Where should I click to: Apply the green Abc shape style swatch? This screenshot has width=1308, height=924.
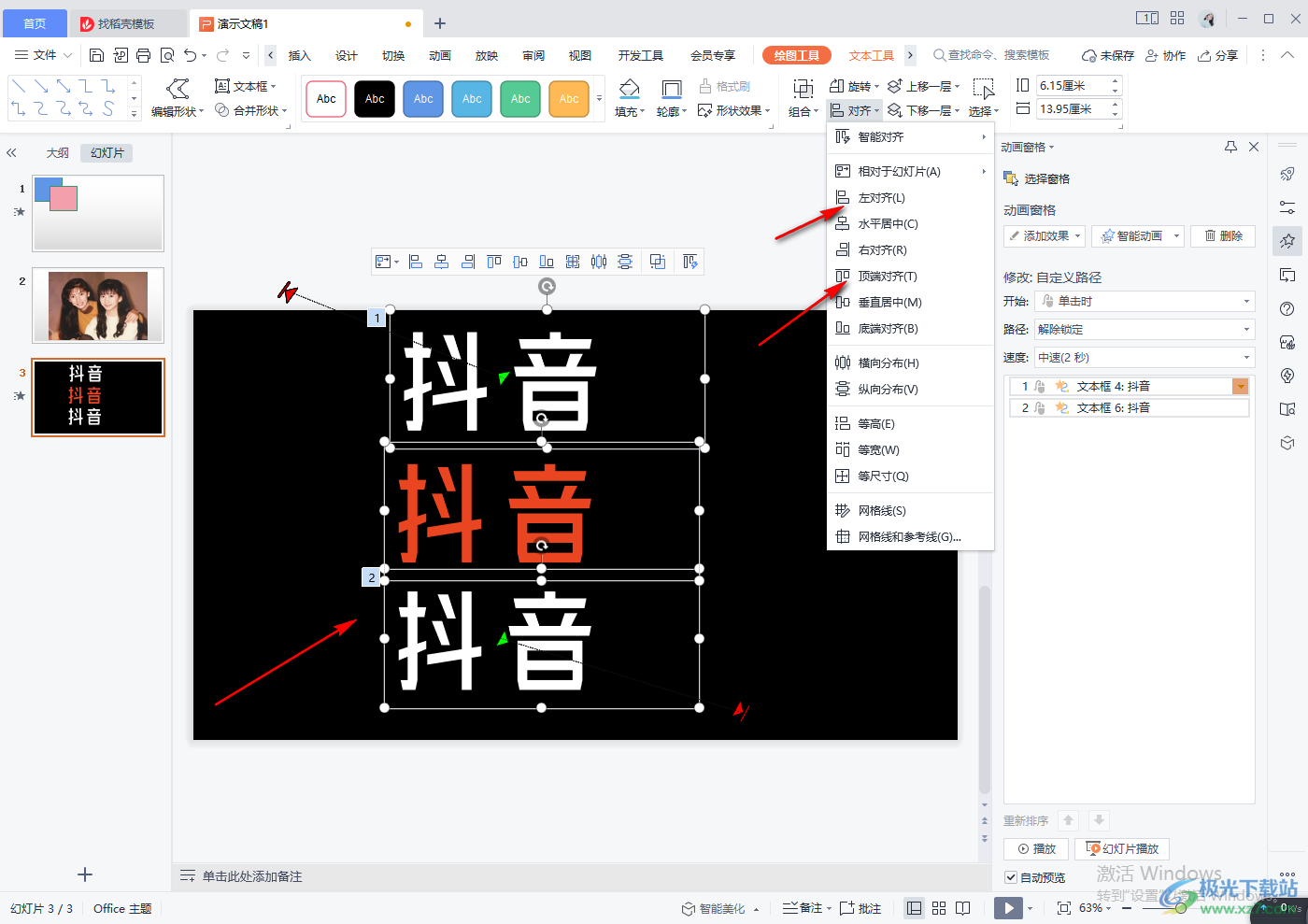click(520, 98)
